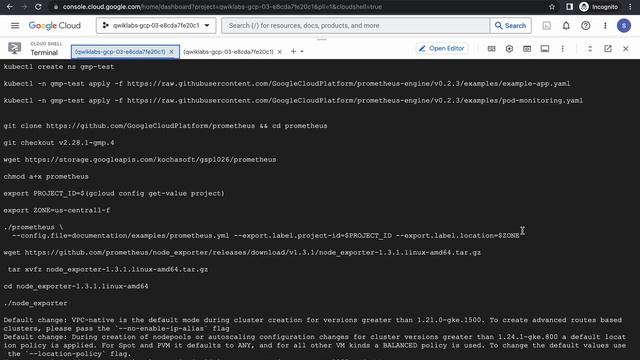The height and width of the screenshot is (360, 640).
Task: Click the 'export ZONE=us-central1-f' line
Action: click(x=56, y=210)
